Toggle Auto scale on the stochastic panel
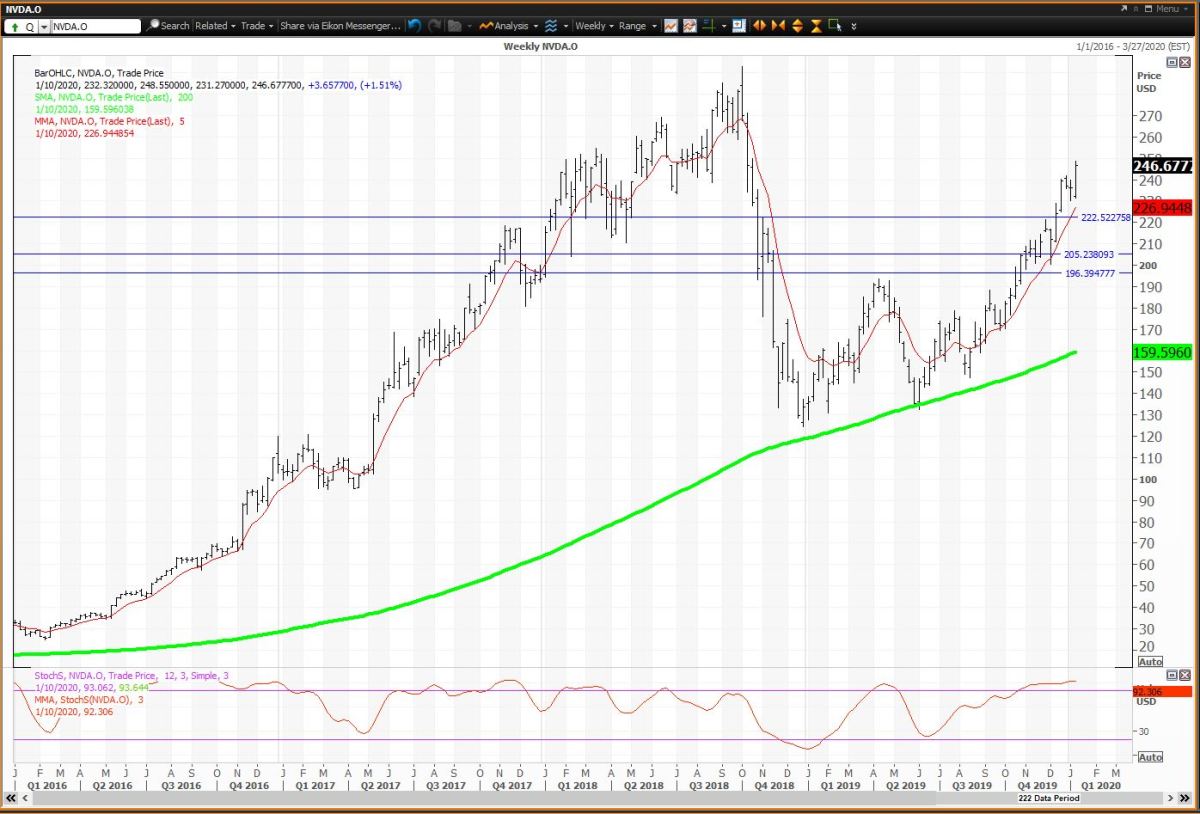The height and width of the screenshot is (814, 1200). [1150, 757]
